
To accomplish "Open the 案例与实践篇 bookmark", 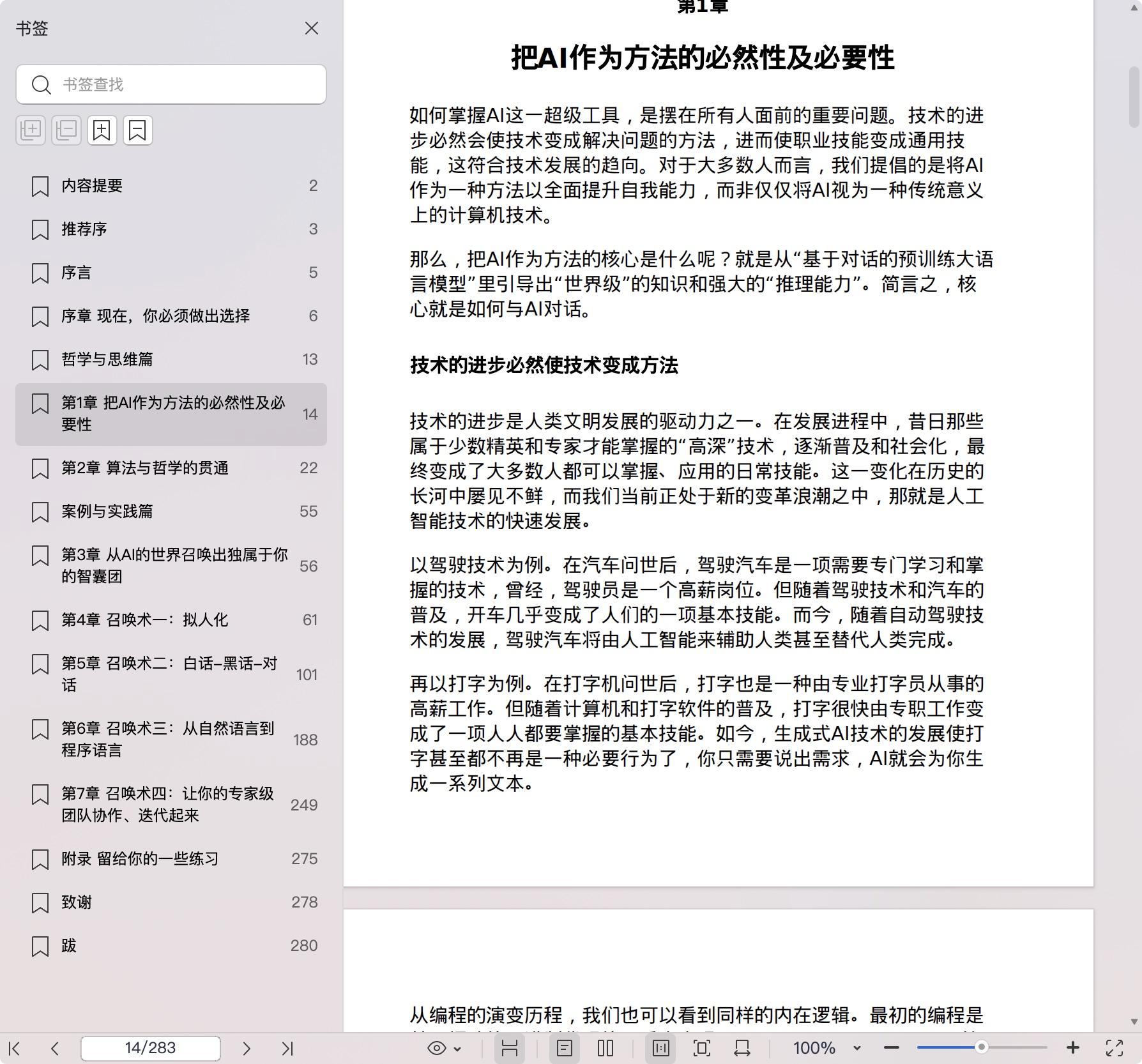I will (x=171, y=512).
